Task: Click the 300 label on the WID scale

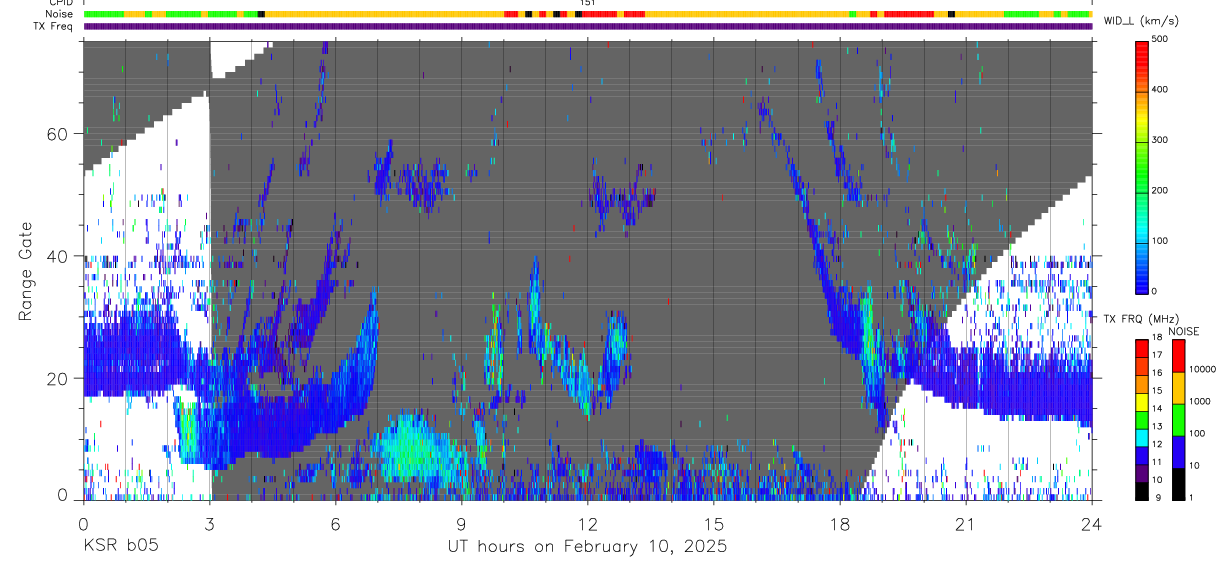Action: pos(1162,140)
